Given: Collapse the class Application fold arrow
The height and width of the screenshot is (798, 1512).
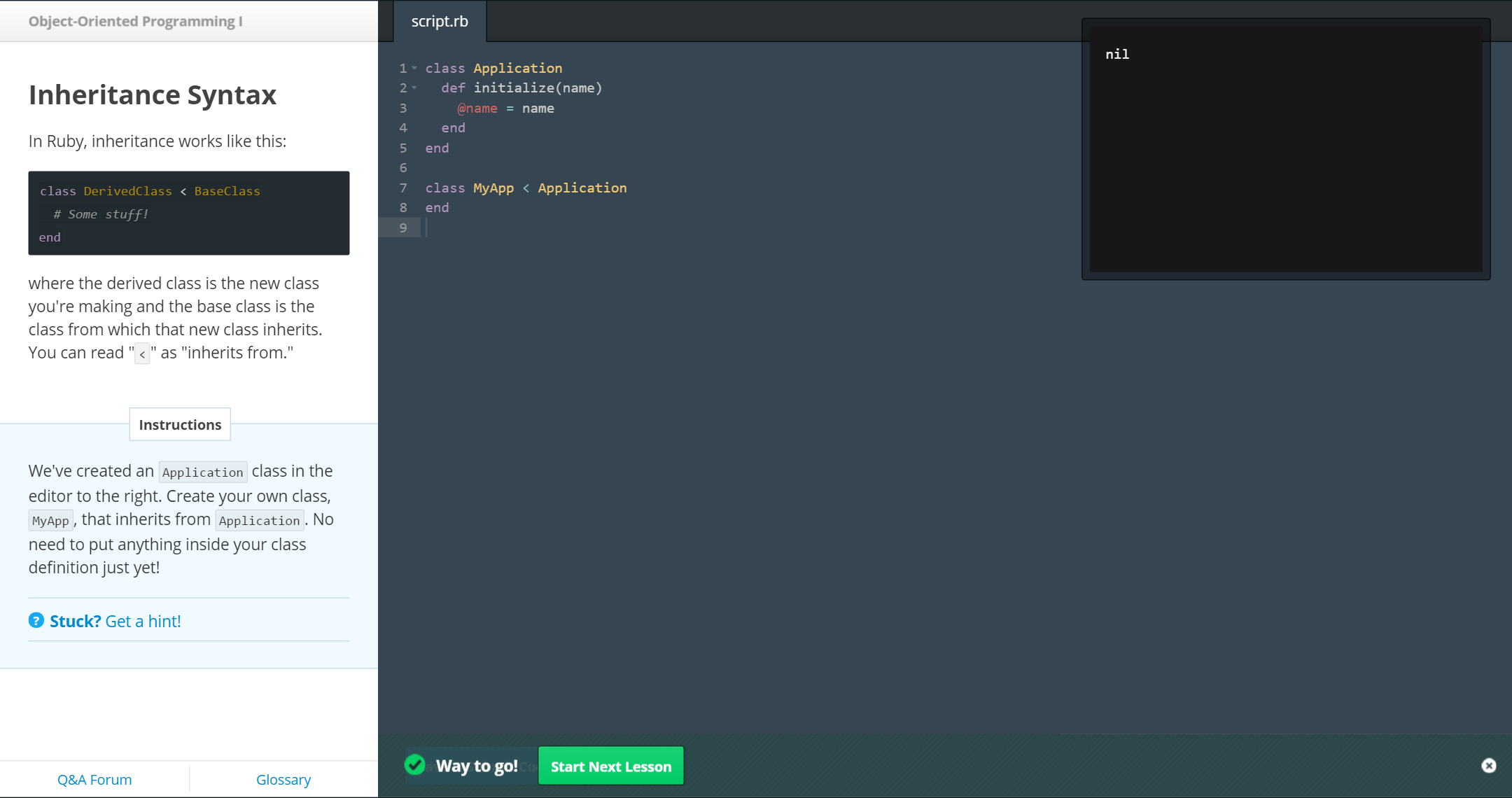Looking at the screenshot, I should (x=414, y=68).
